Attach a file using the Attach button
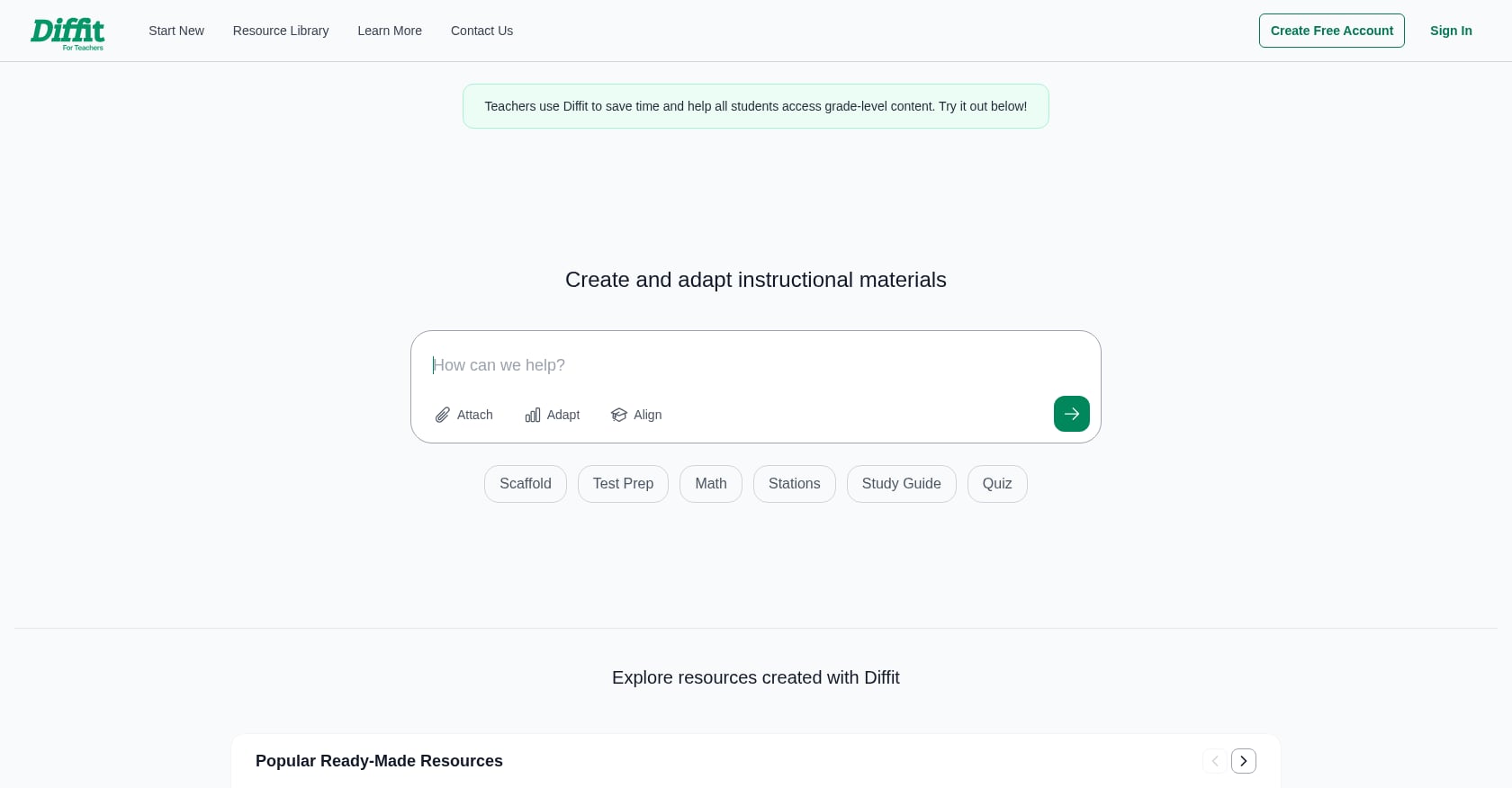The image size is (1512, 788). [464, 415]
